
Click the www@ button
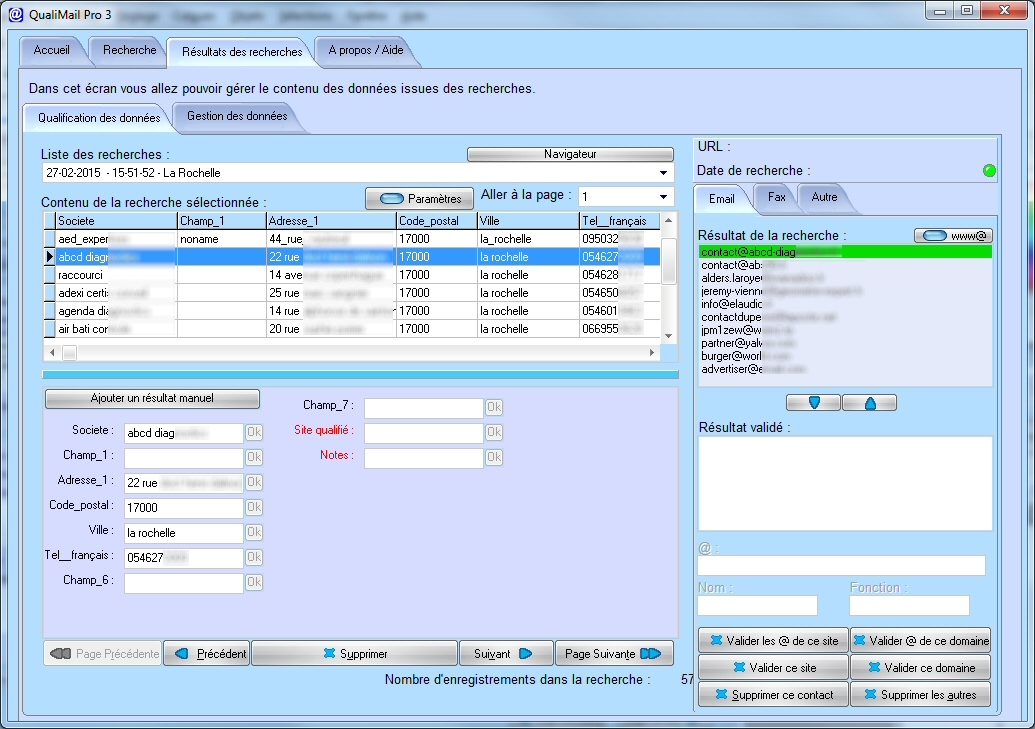[x=953, y=236]
